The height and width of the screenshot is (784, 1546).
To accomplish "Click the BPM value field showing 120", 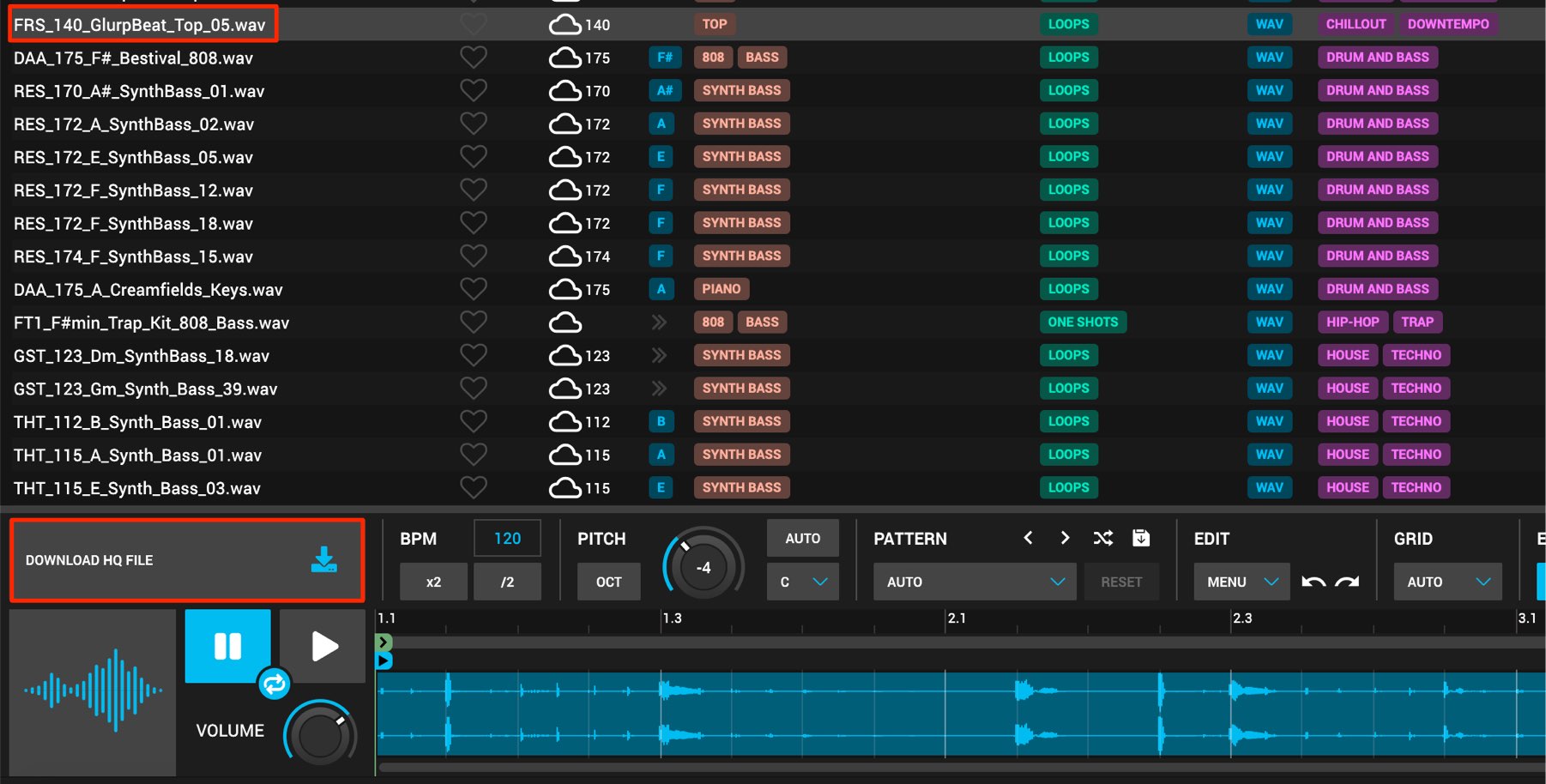I will [507, 538].
